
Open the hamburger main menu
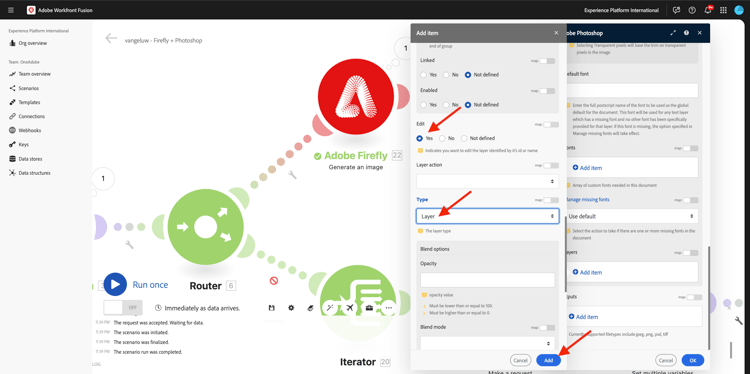pos(11,10)
